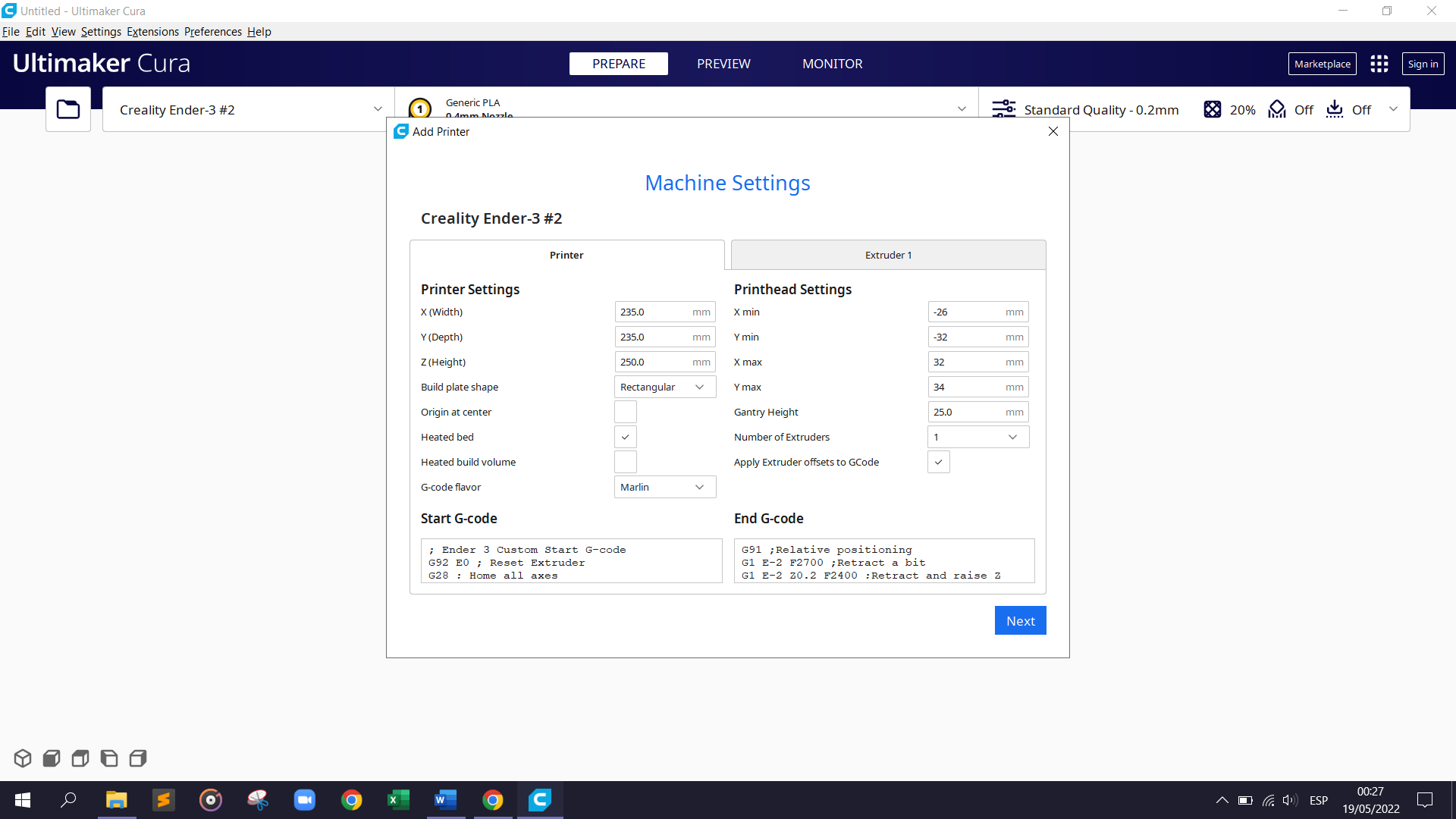Screen dimensions: 1456x819
Task: Toggle Origin at center checkbox
Action: click(626, 412)
